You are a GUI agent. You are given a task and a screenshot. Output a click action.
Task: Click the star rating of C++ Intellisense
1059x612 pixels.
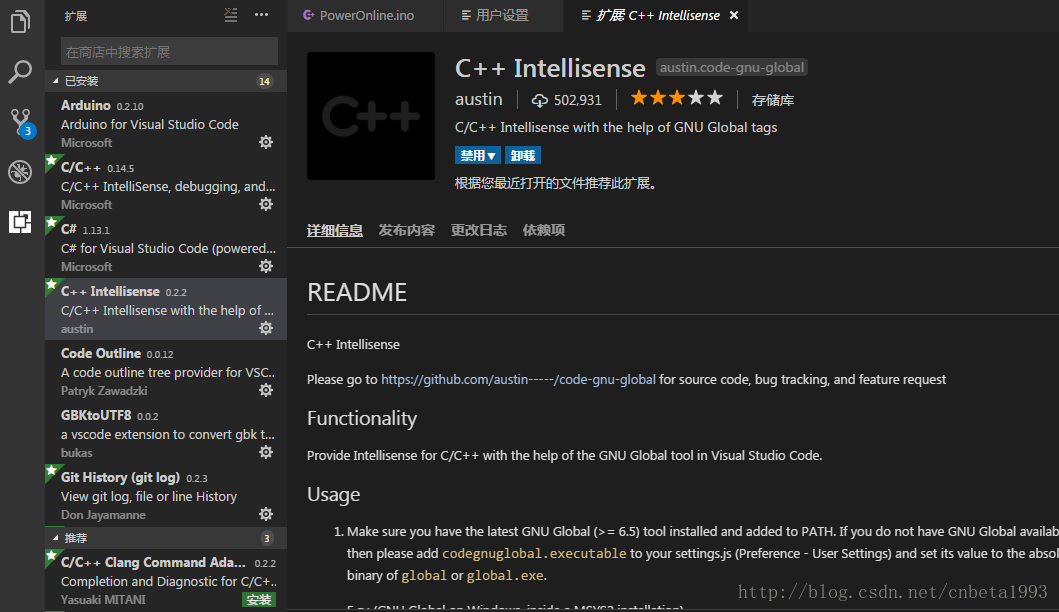[677, 99]
